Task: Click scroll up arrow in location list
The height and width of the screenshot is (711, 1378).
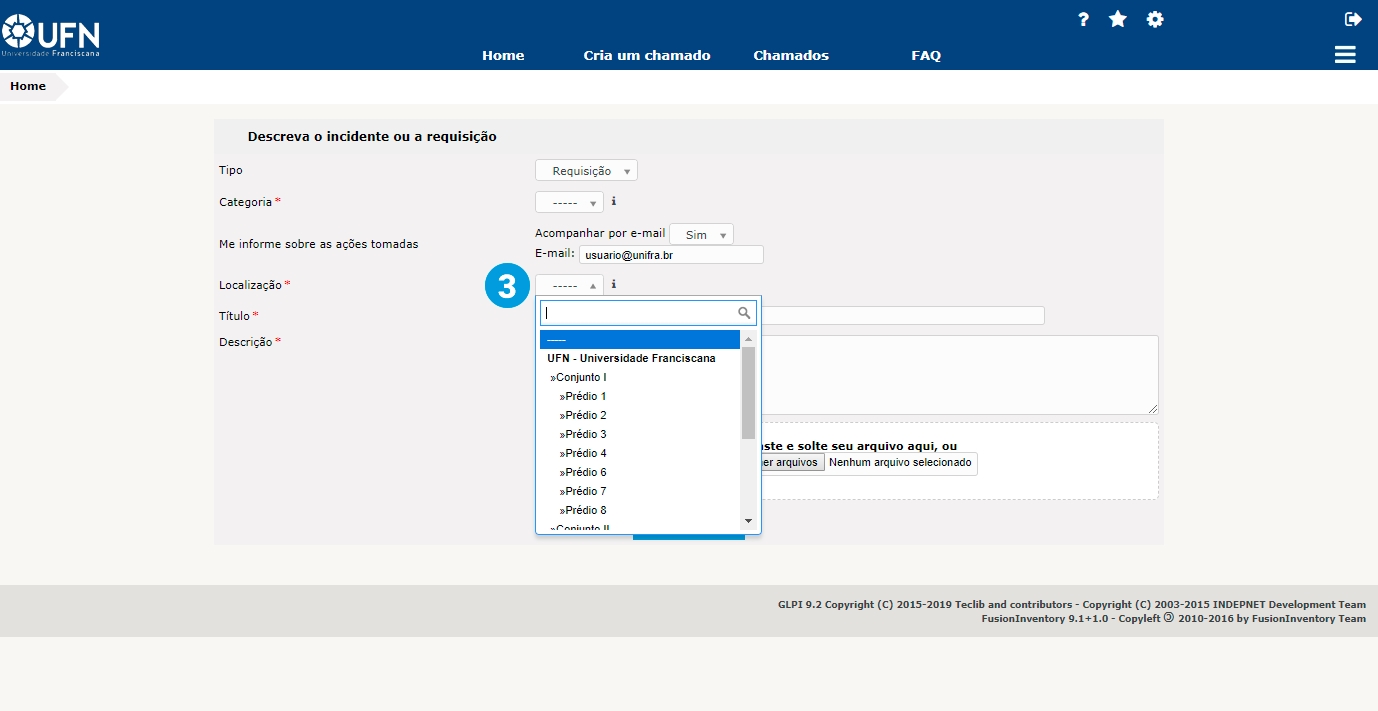Action: coord(748,339)
